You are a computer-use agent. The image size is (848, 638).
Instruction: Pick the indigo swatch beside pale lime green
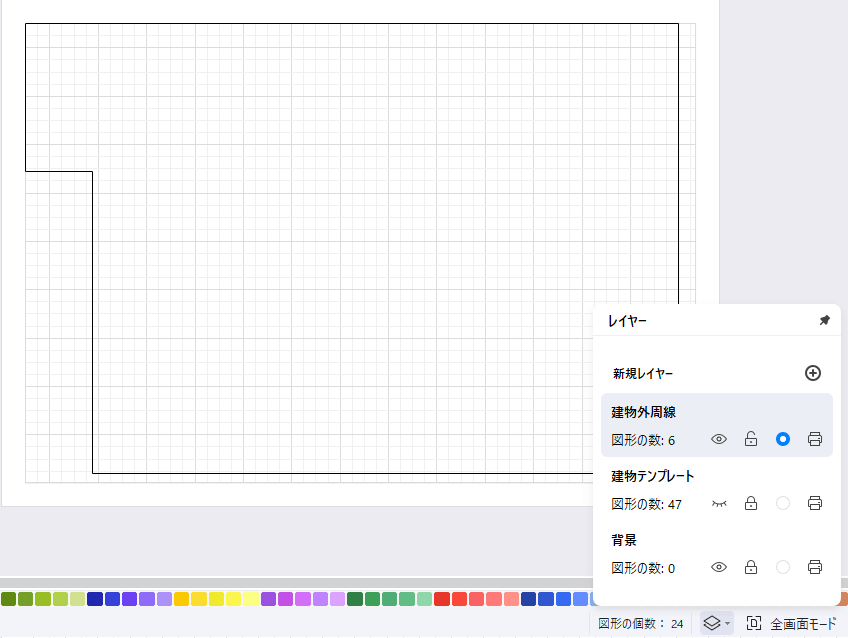[95, 599]
